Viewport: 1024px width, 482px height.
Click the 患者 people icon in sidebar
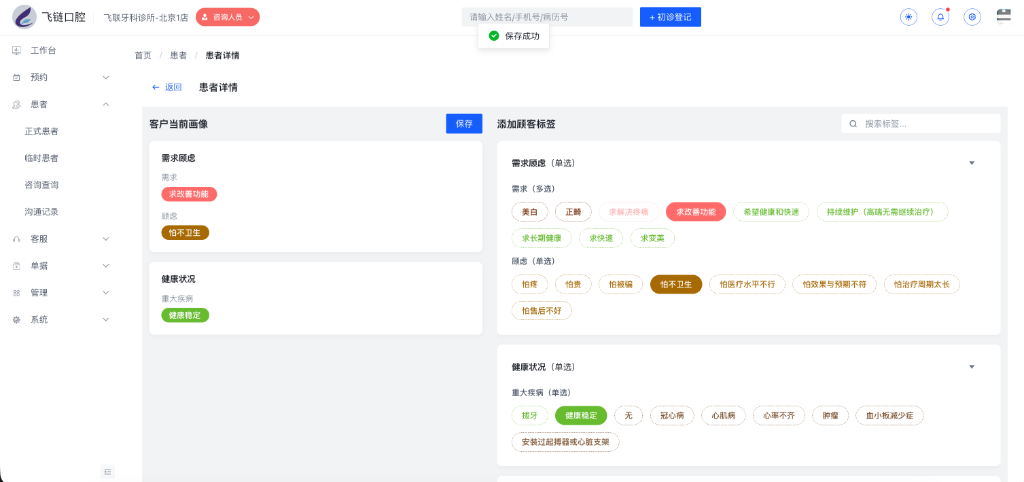click(x=16, y=104)
